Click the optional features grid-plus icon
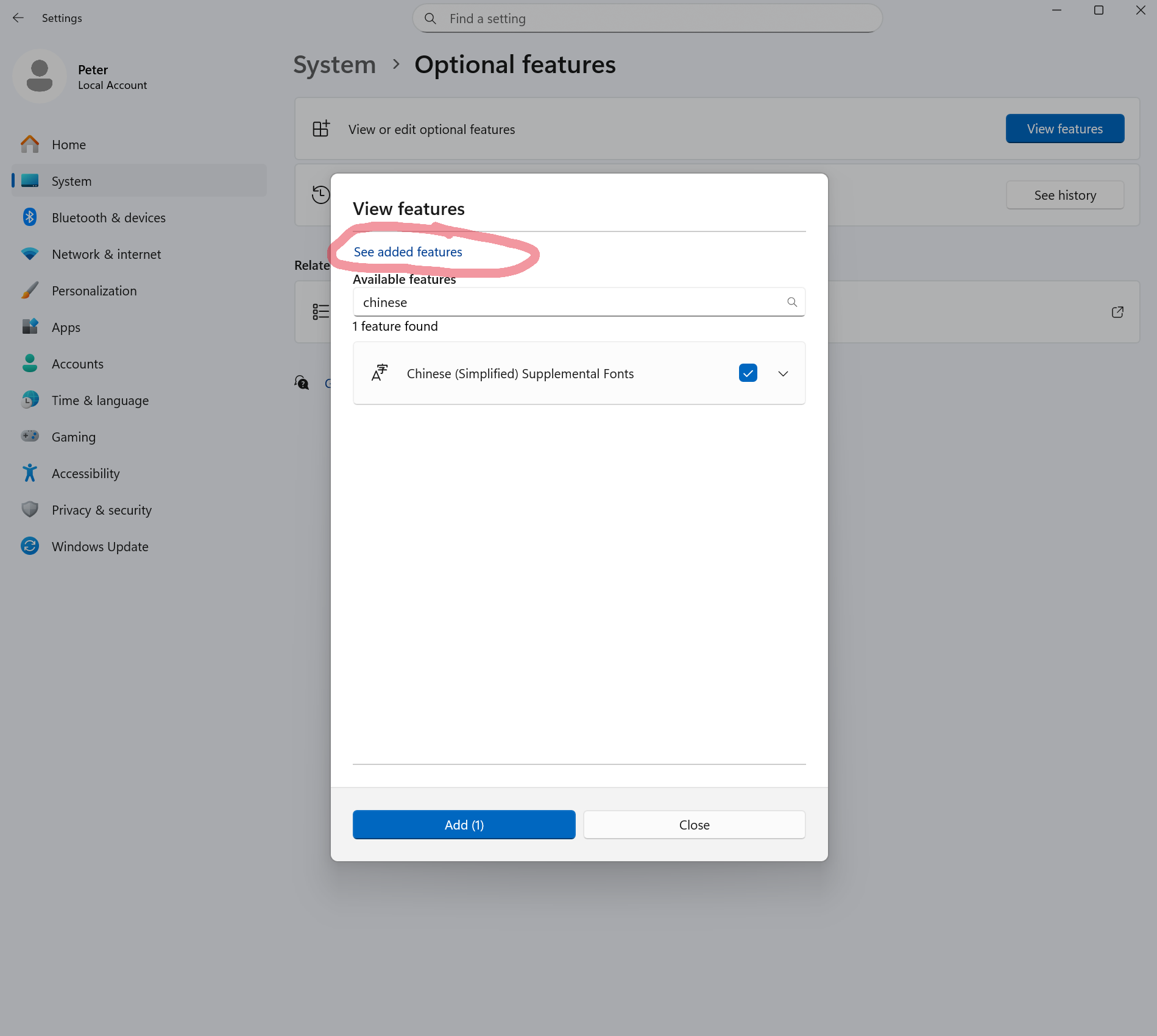Screen dimensions: 1157x1036 (x=321, y=129)
